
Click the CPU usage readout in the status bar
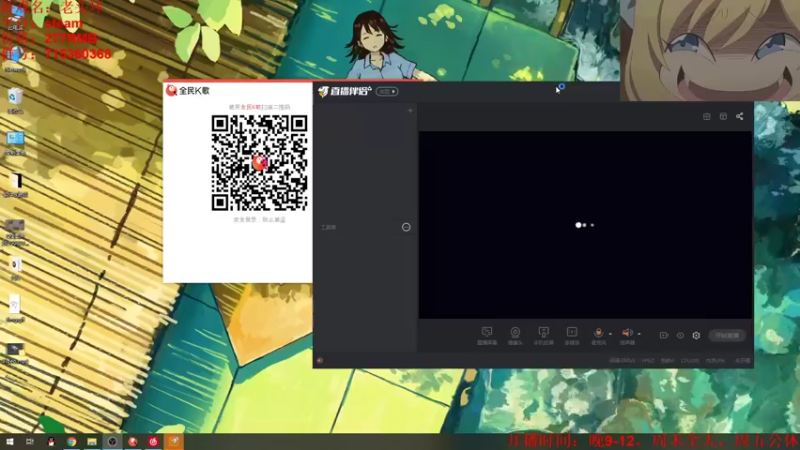coord(690,361)
